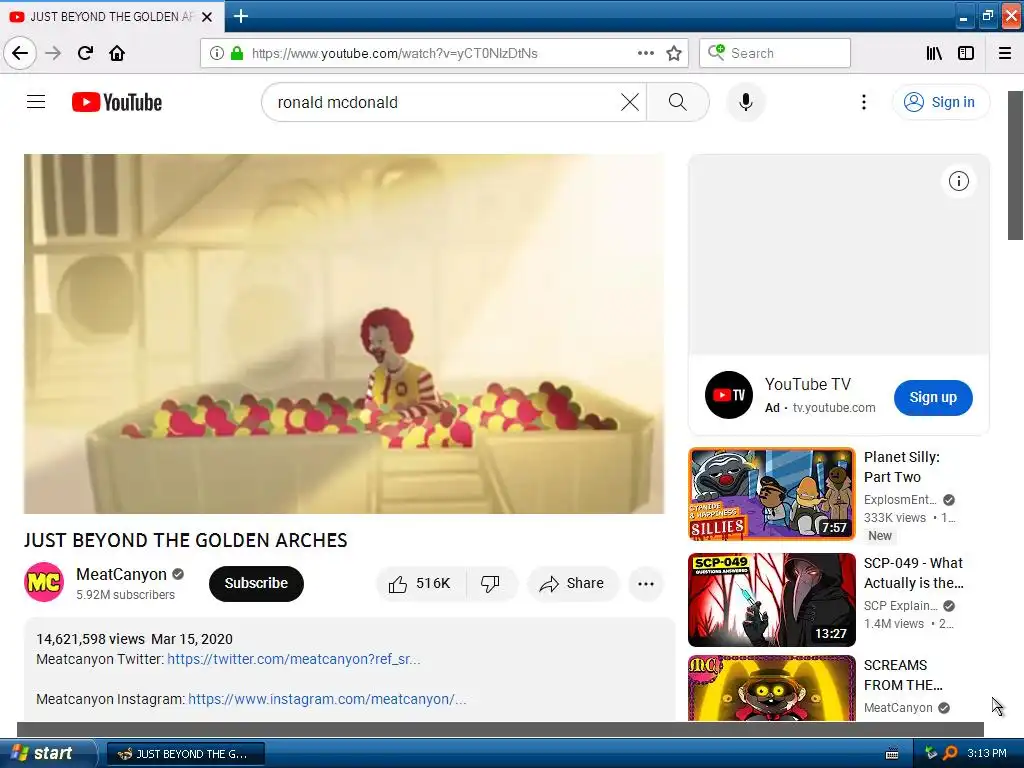Click the page vertical scrollbar thumb
The image size is (1024, 768).
(1016, 165)
